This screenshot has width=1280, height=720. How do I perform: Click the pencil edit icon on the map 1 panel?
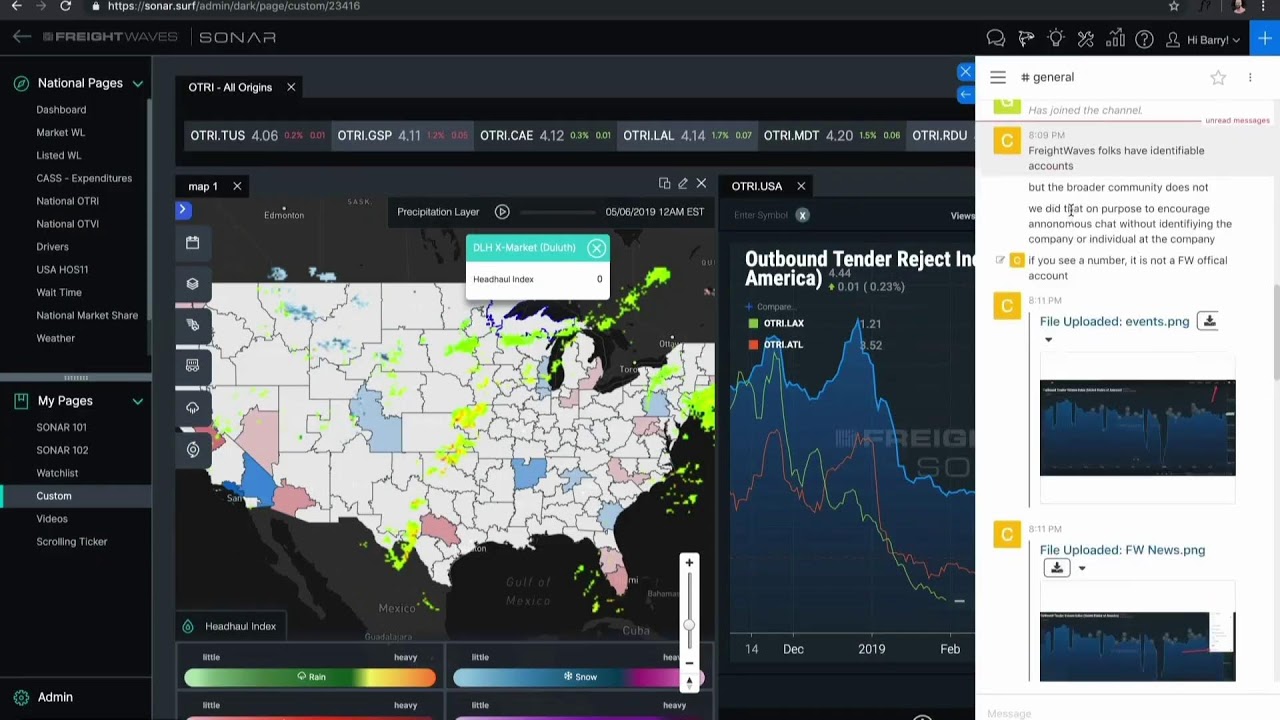[x=683, y=184]
